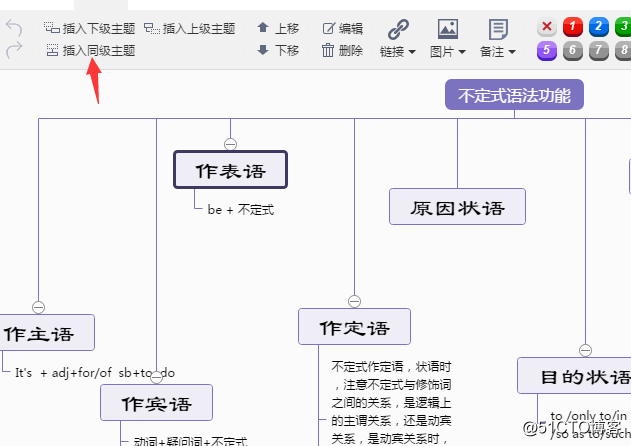
Task: Select the 作主语 node
Action: [45, 332]
